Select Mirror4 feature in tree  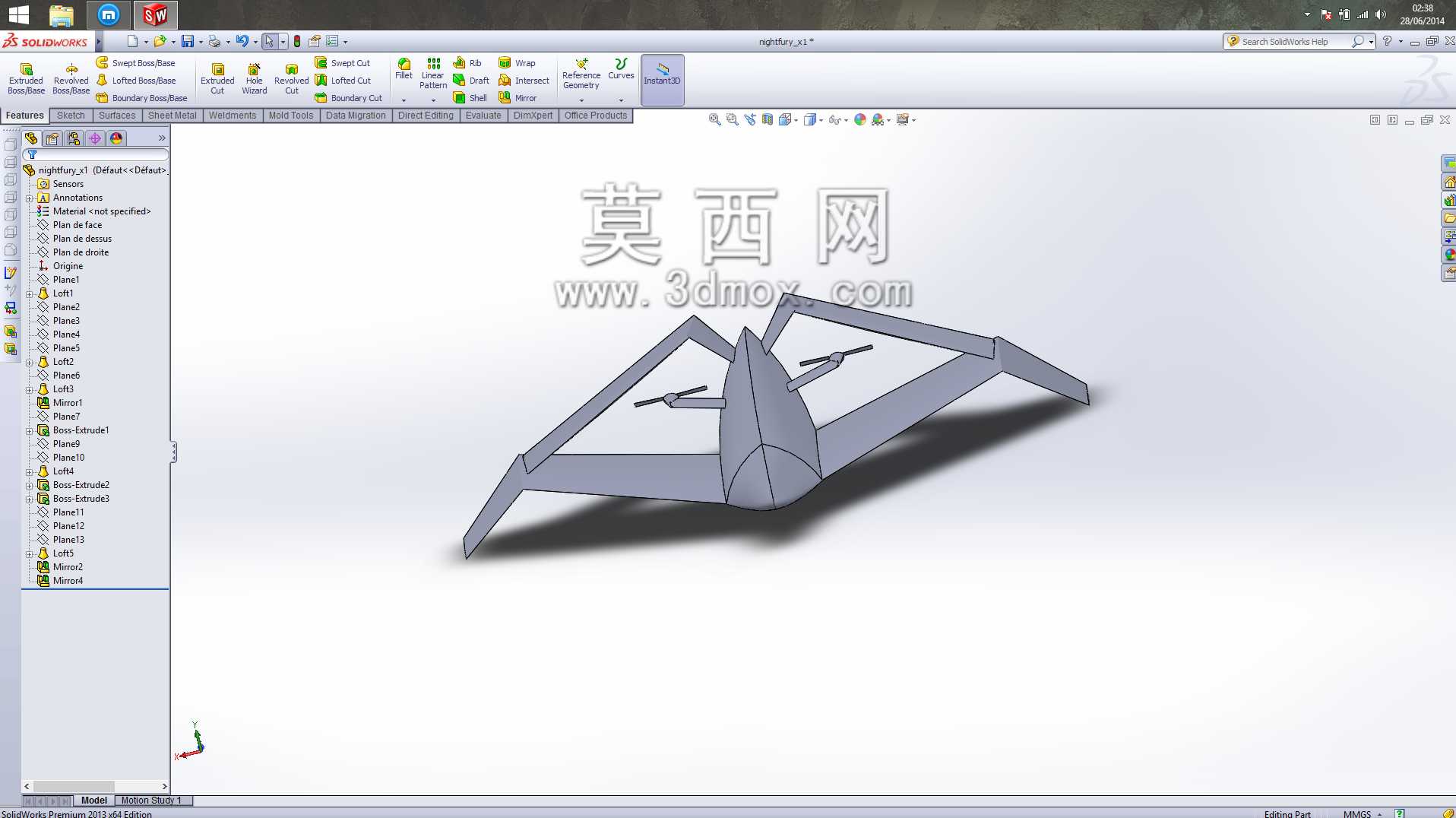[68, 581]
